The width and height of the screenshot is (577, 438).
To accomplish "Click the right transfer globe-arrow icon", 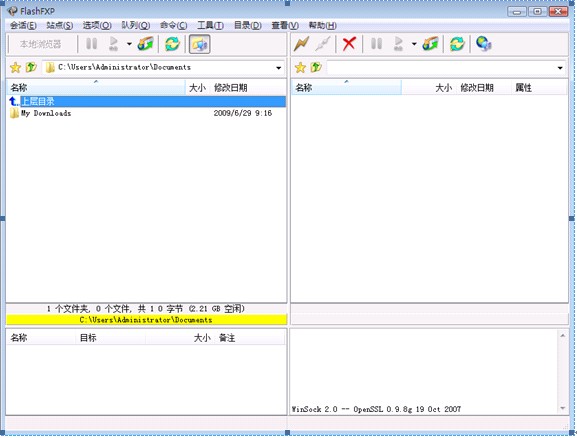I will (x=430, y=44).
